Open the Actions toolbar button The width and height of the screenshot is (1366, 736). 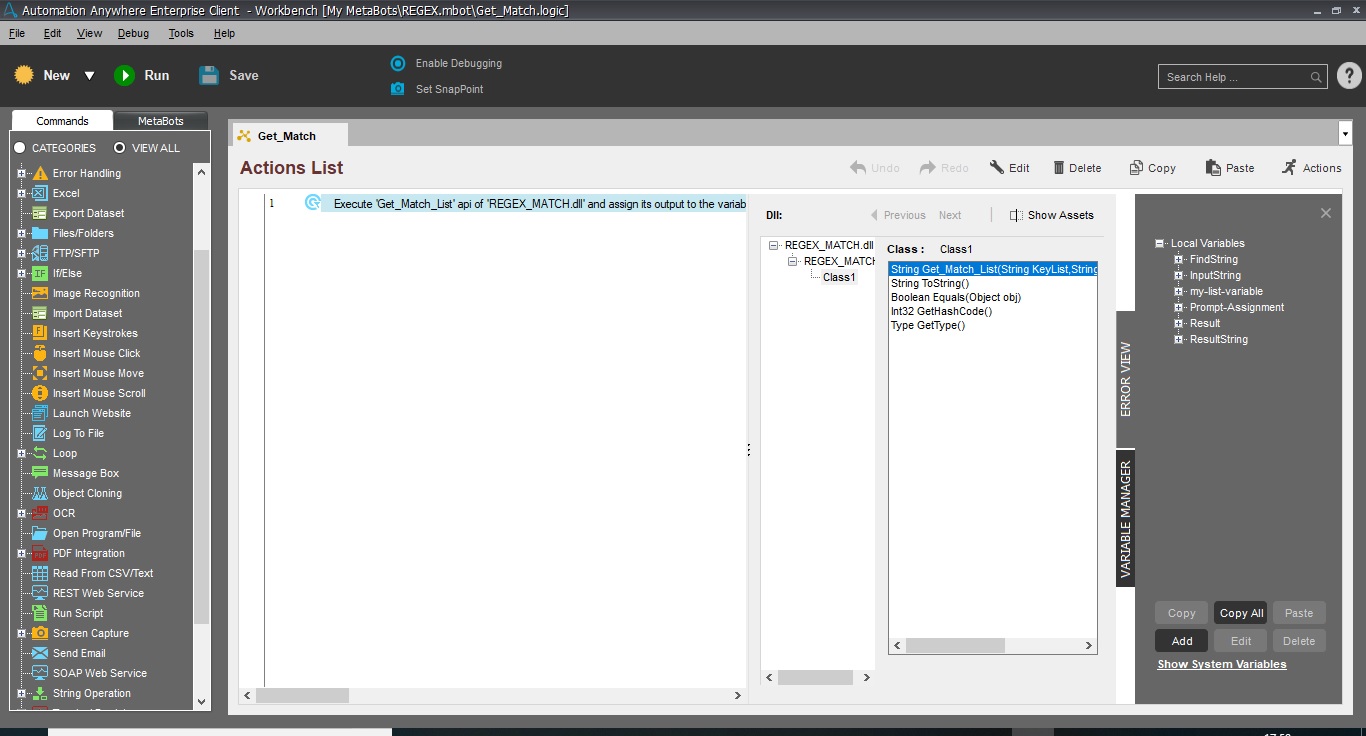coord(1312,168)
